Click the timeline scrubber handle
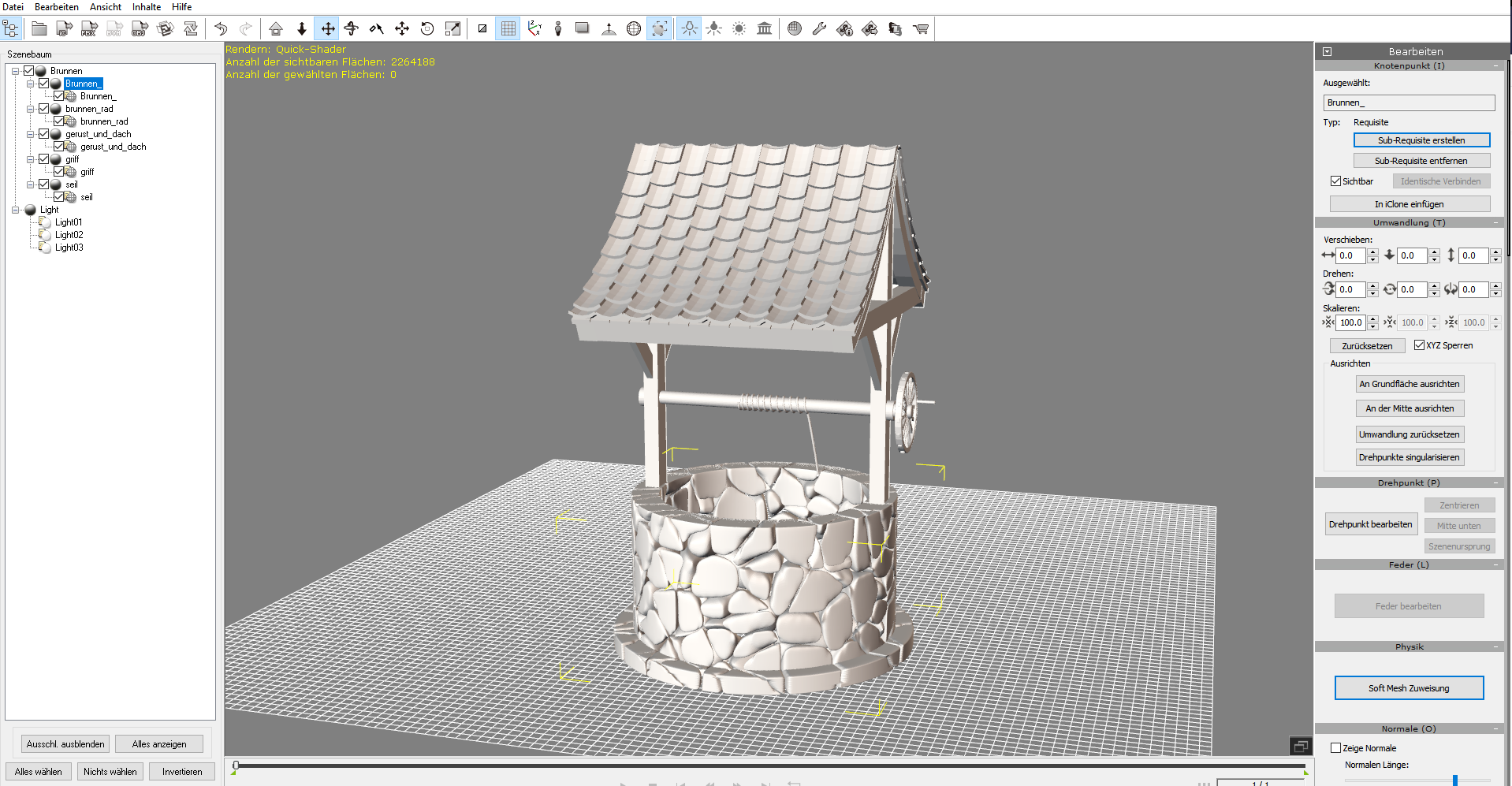Image resolution: width=1512 pixels, height=786 pixels. click(235, 765)
